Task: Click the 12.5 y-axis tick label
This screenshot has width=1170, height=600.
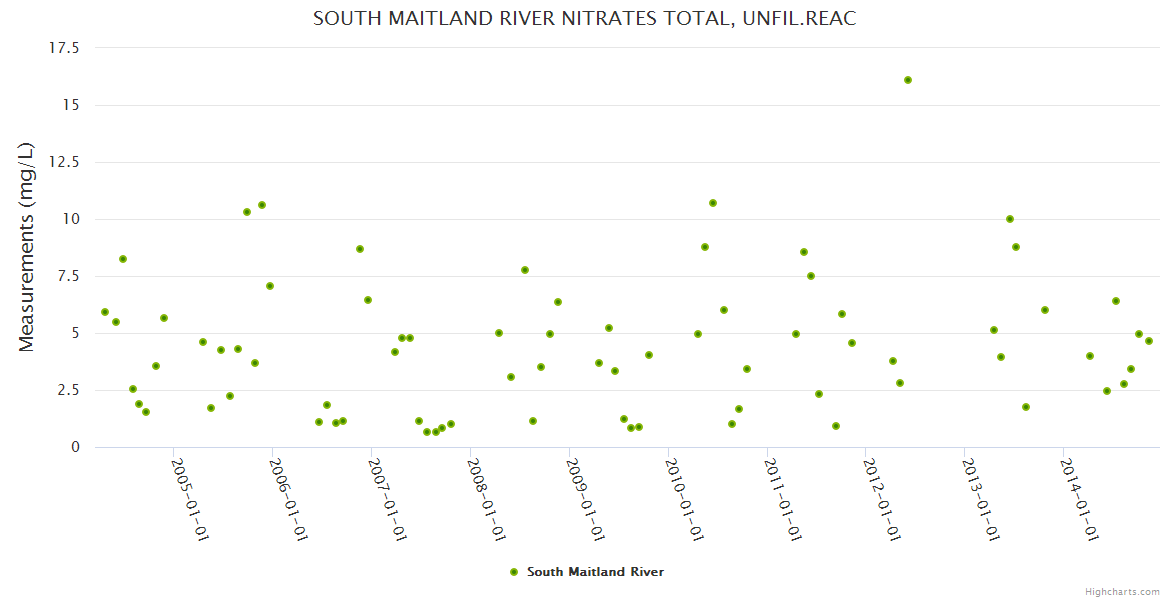Action: click(x=63, y=162)
